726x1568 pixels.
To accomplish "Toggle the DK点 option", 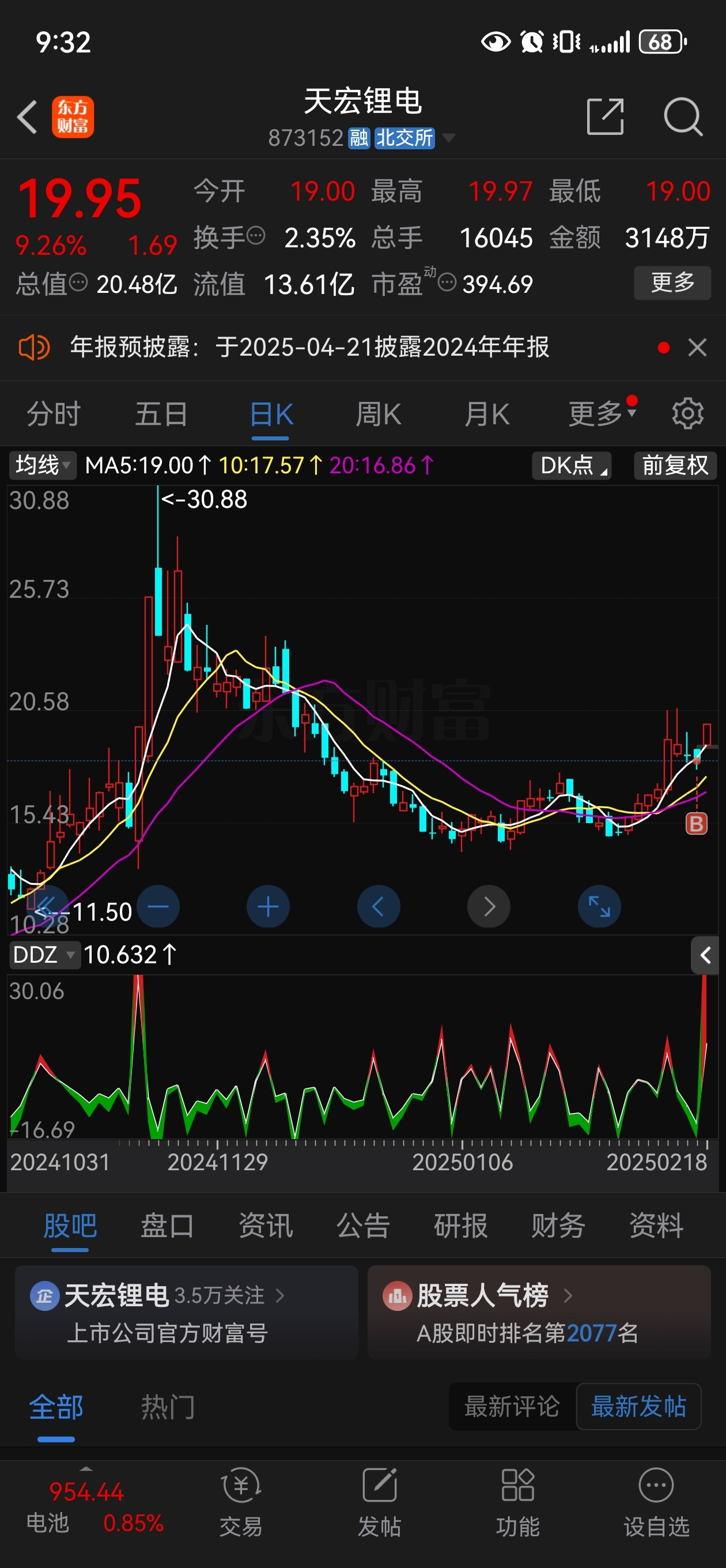I will tap(572, 466).
